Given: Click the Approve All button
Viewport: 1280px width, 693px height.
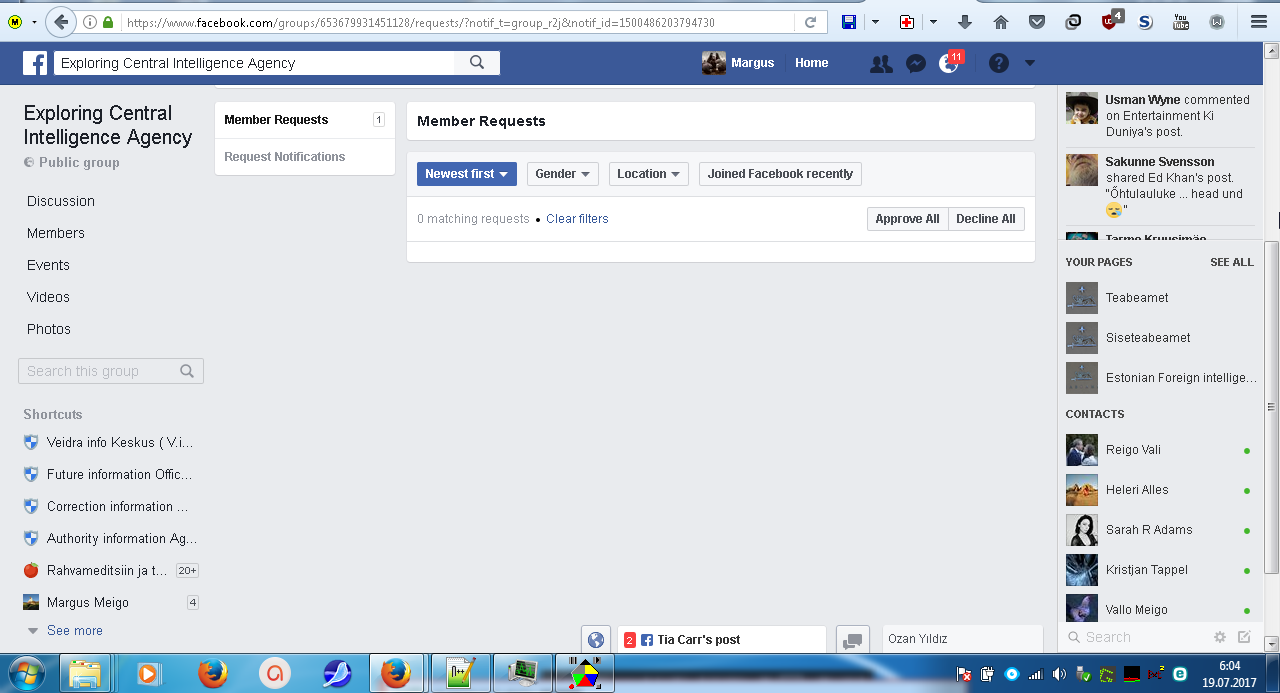Looking at the screenshot, I should tap(907, 219).
